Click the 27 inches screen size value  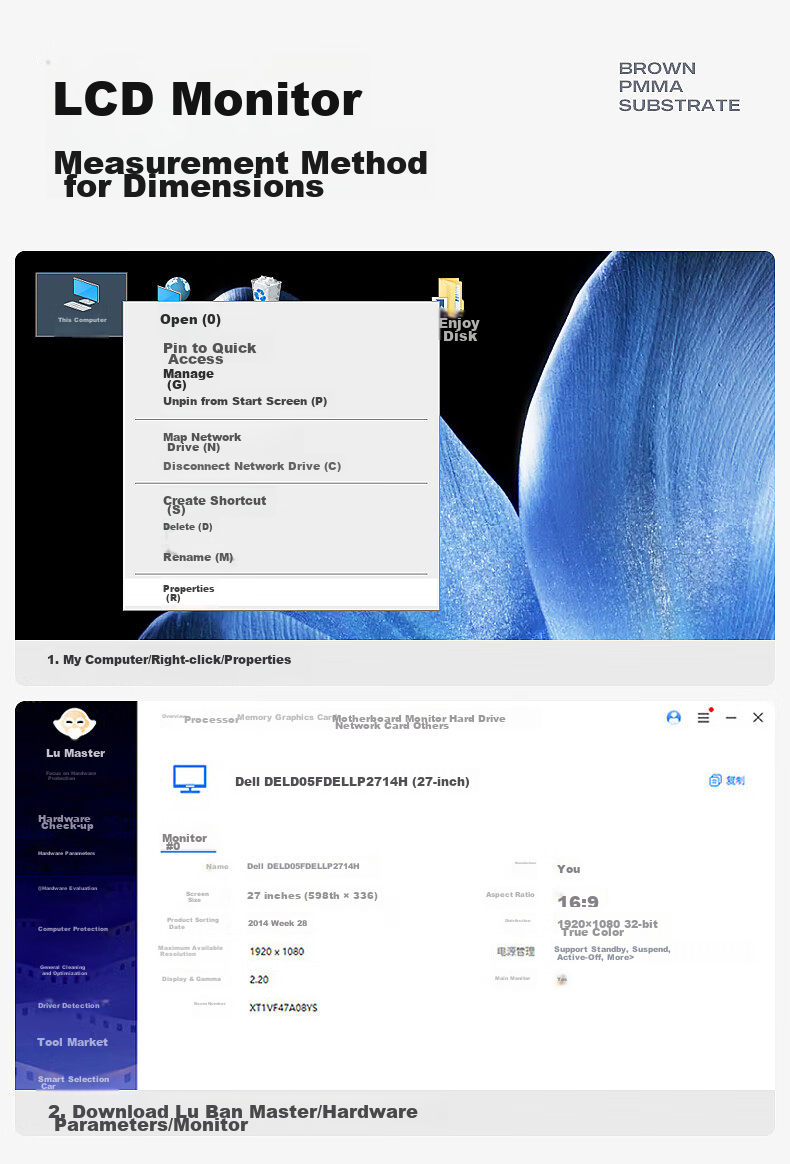coord(312,896)
